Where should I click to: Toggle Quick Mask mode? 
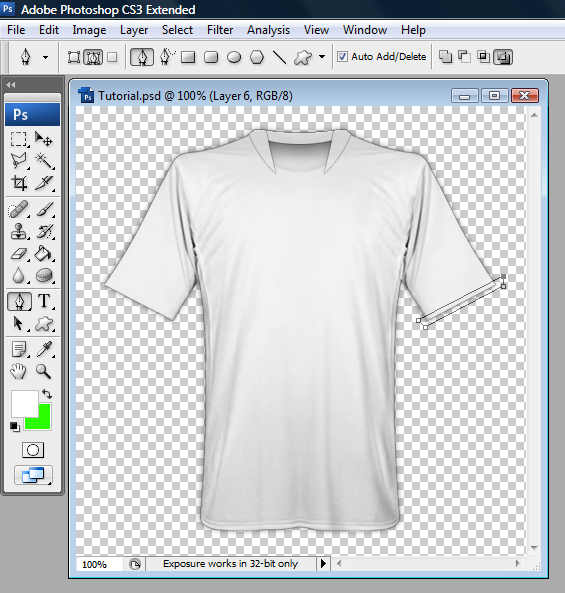coord(33,450)
